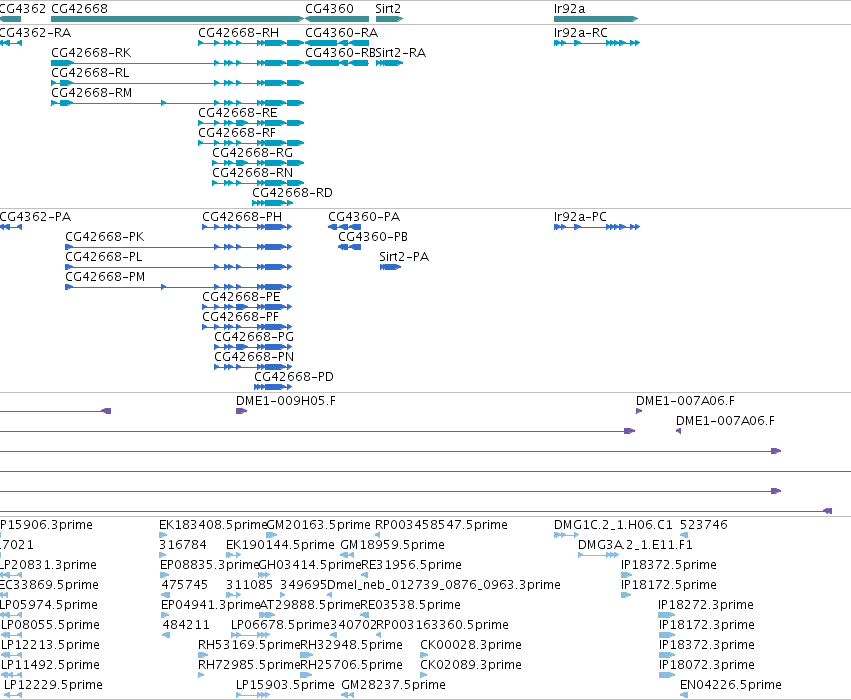The image size is (851, 700).
Task: Open EST EP08835.3prime
Action: tap(209, 565)
